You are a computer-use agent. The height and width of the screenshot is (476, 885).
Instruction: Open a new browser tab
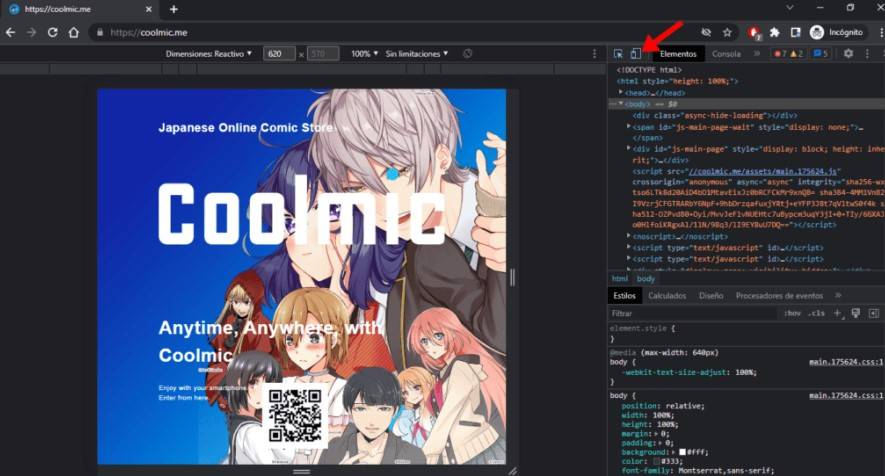tap(173, 9)
